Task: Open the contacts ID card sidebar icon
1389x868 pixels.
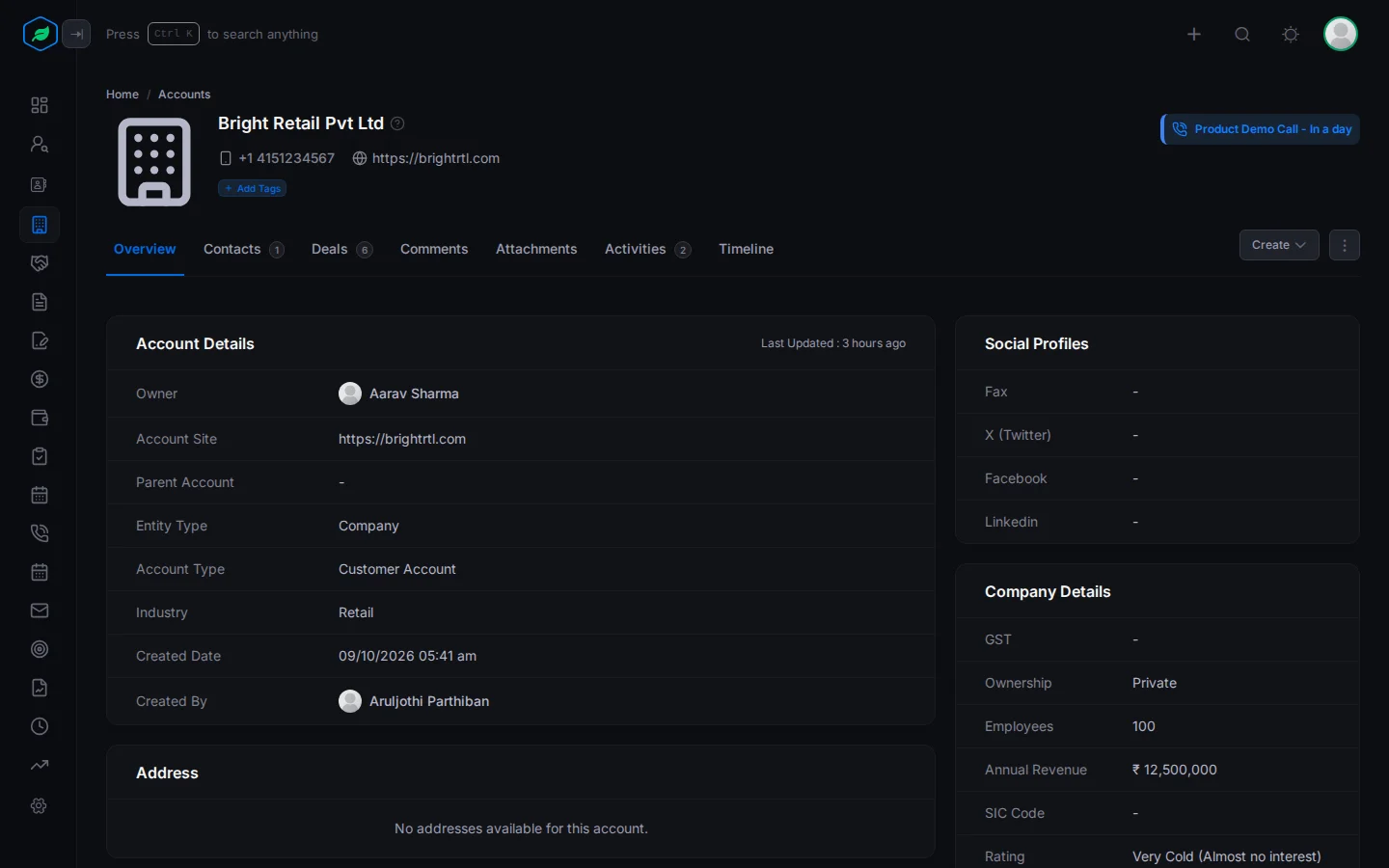Action: pos(40,184)
